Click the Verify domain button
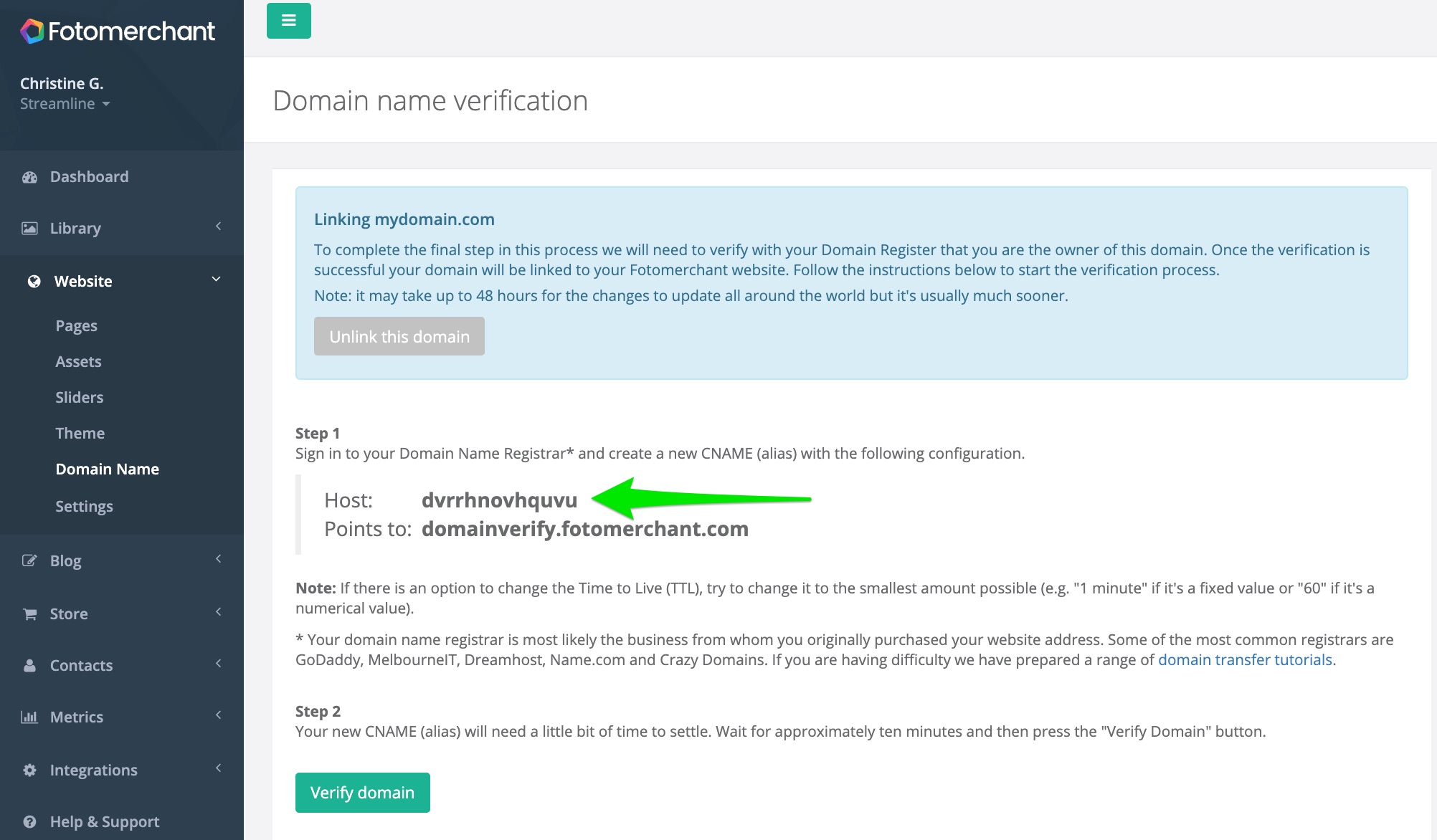1437x840 pixels. coord(363,793)
